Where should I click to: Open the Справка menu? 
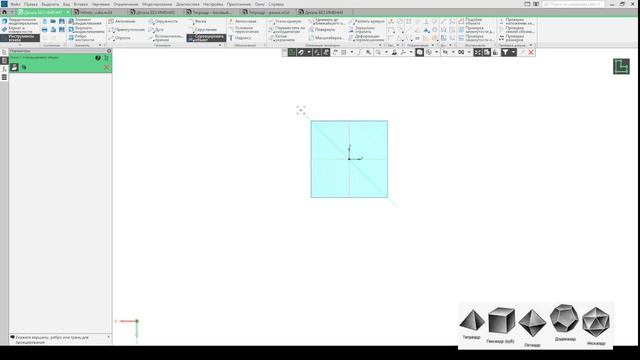[276, 4]
